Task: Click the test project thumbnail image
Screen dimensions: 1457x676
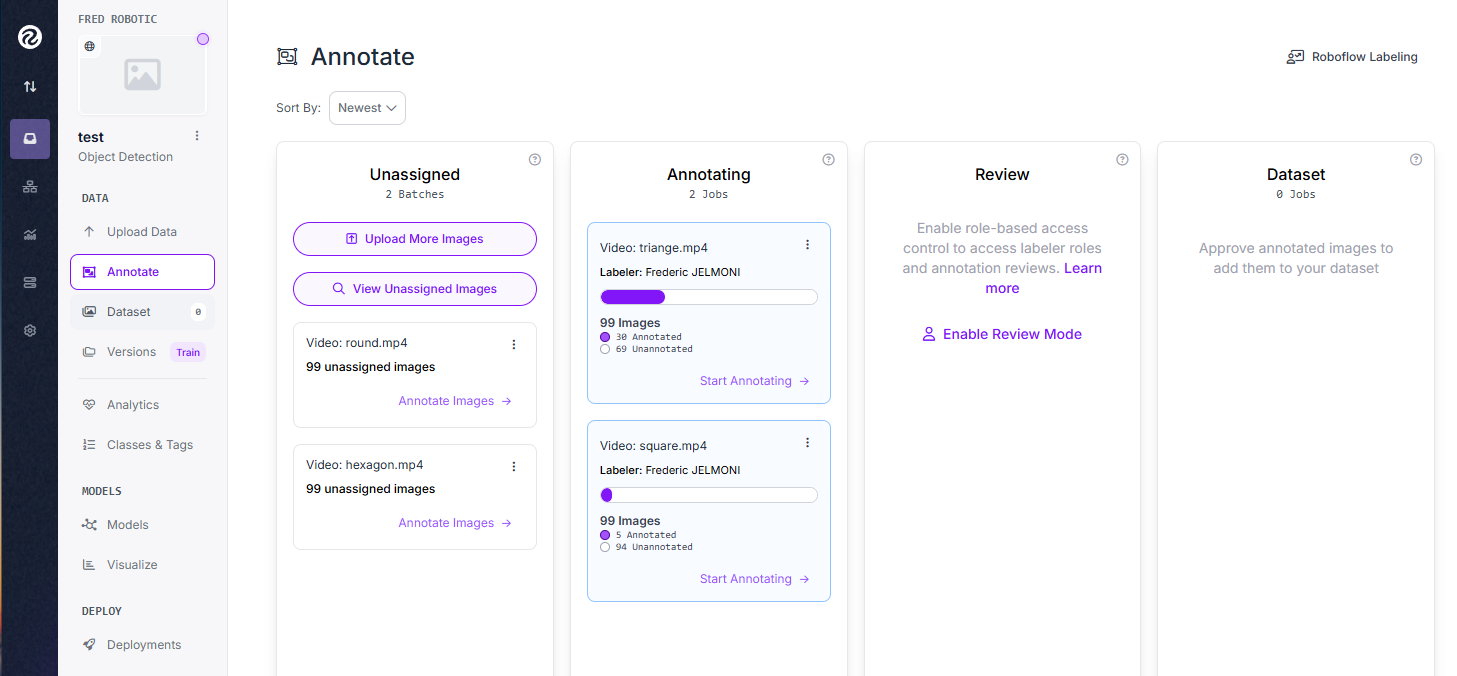Action: tap(142, 75)
